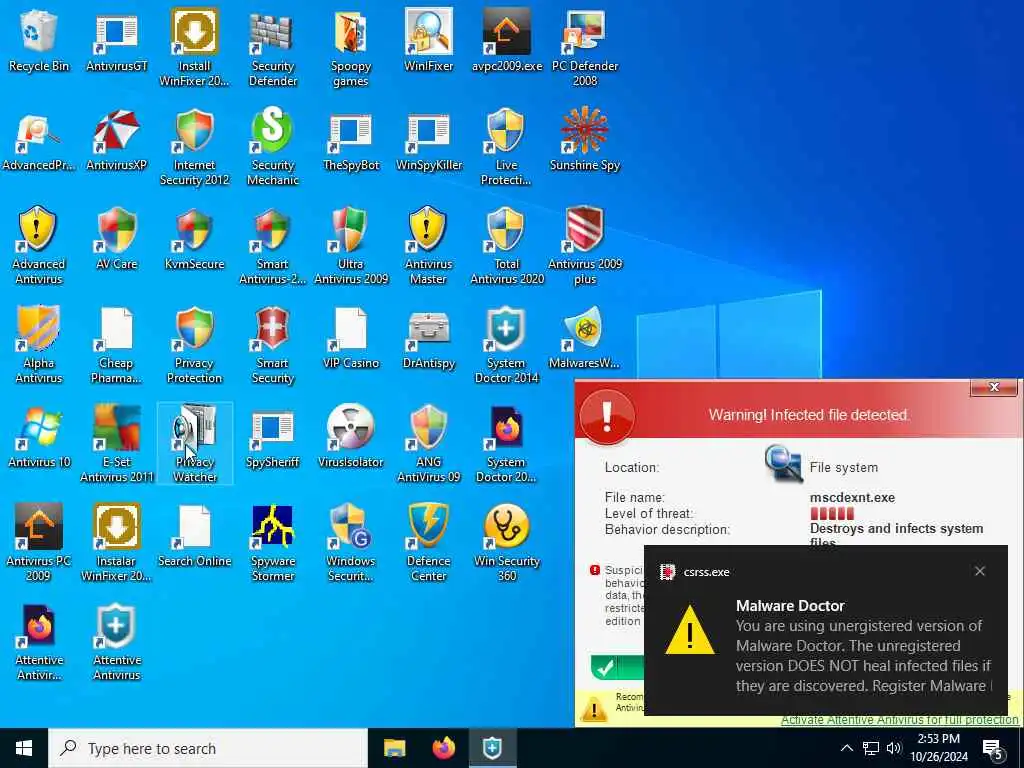Open the Windows Start menu
1024x768 pixels.
tap(24, 748)
